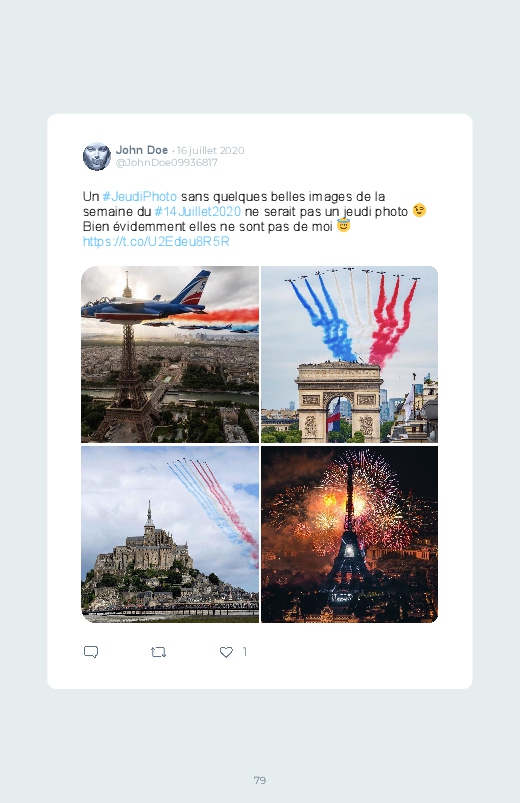The height and width of the screenshot is (803, 520).
Task: Like the tweet with heart icon
Action: coord(226,652)
